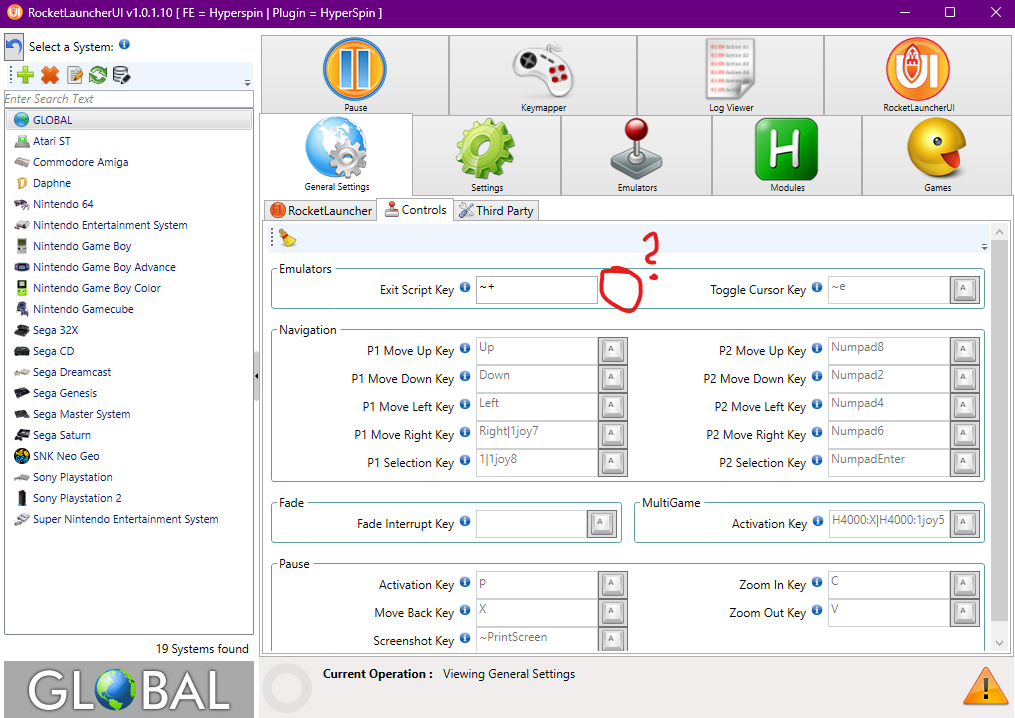Click the green refresh systems icon
This screenshot has width=1015, height=718.
point(98,75)
